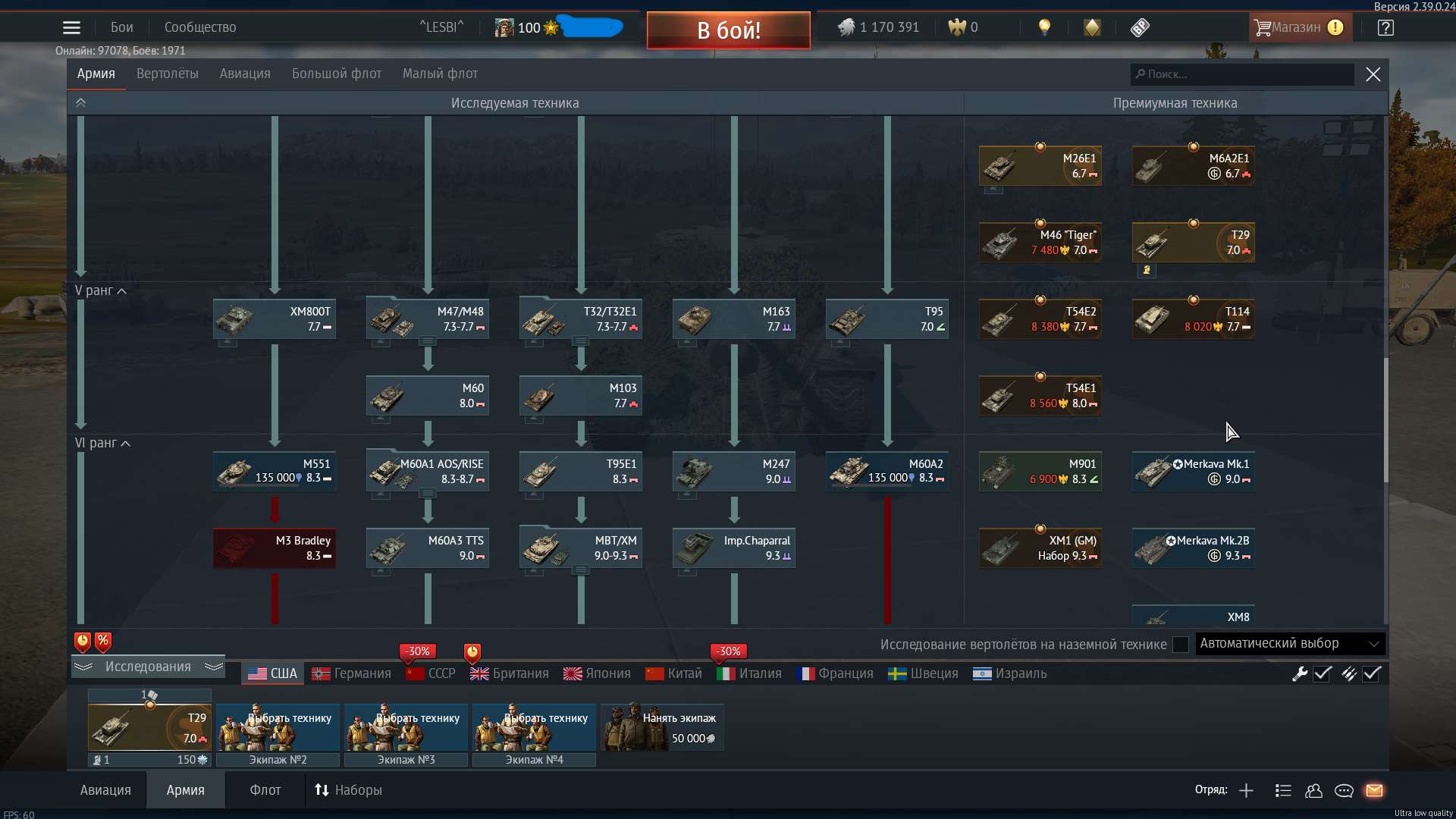This screenshot has width=1456, height=819.
Task: Click the red clock badge above Исследования
Action: point(83,642)
